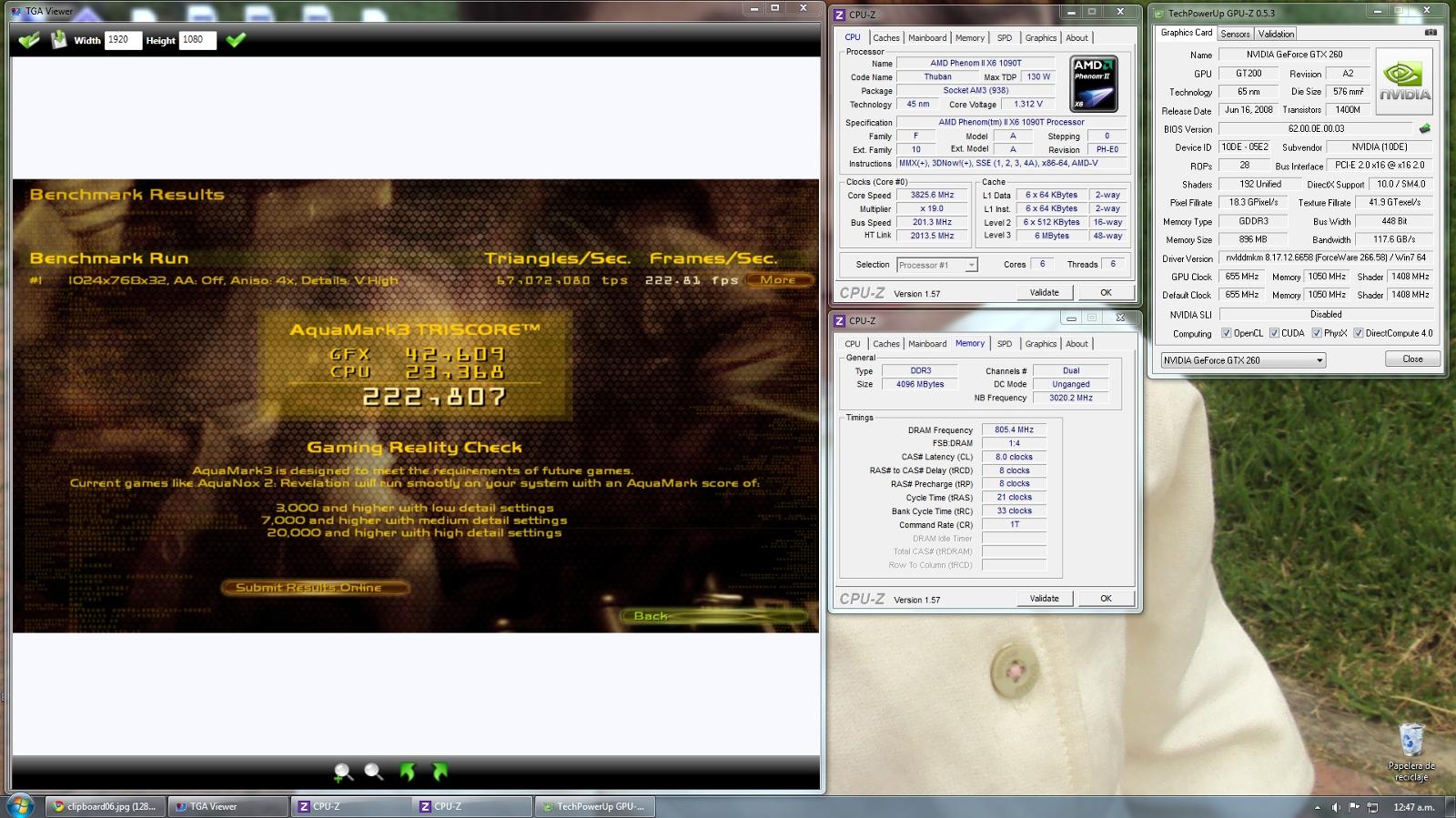Open the SPD tab in upper CPU-Z
1456x818 pixels.
1004,37
